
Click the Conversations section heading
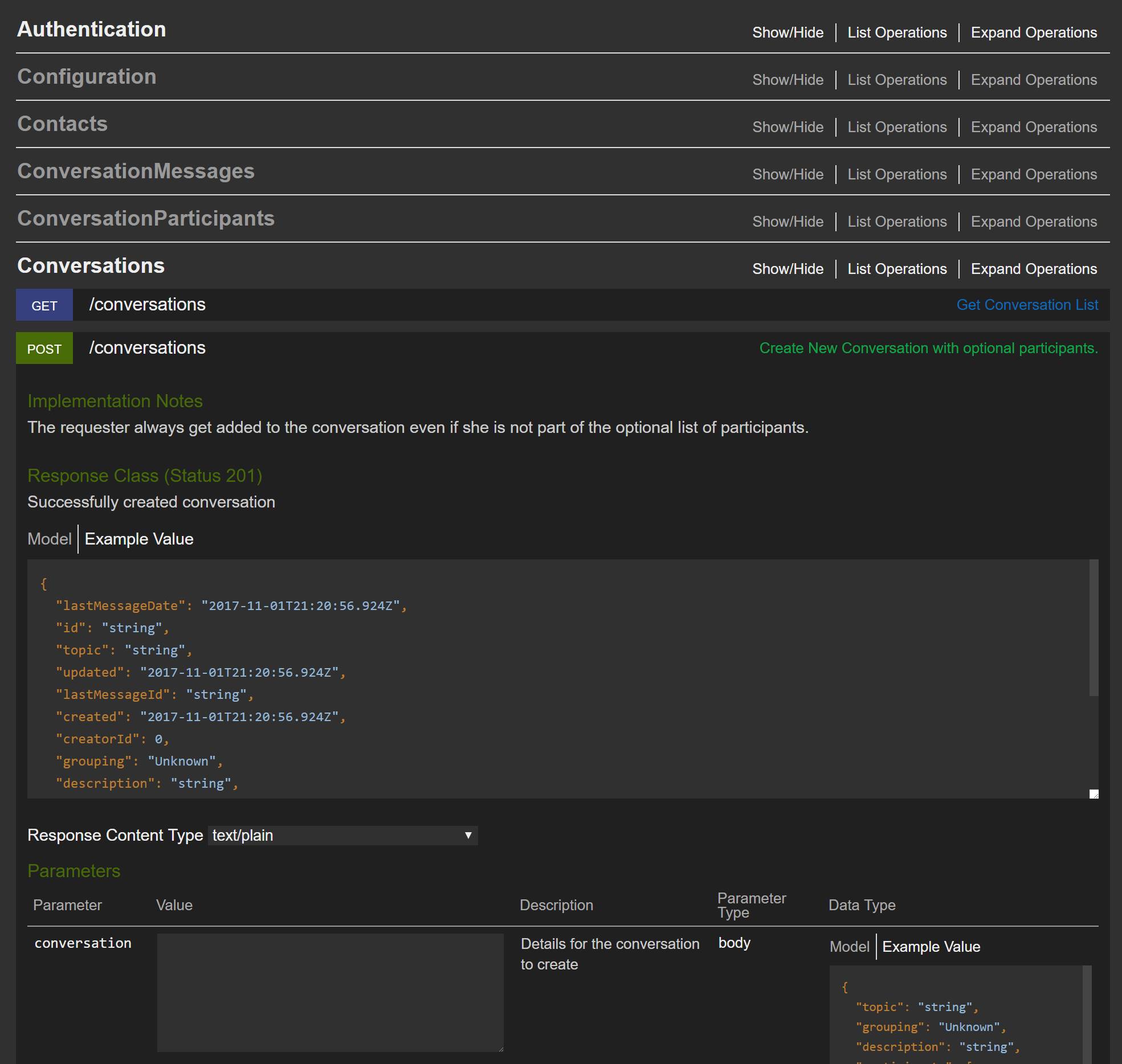pyautogui.click(x=91, y=265)
